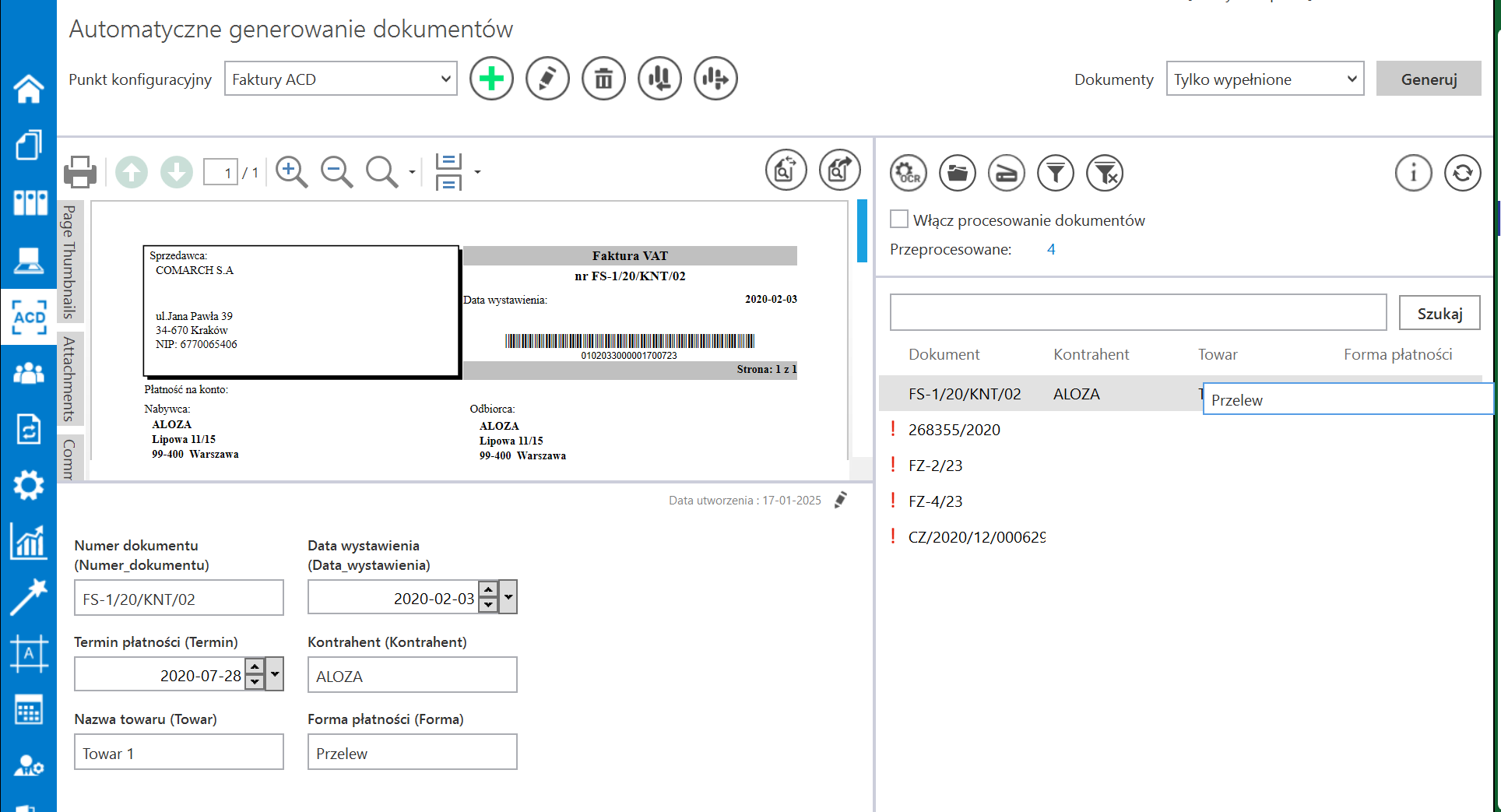Viewport: 1501px width, 812px height.
Task: Click the info icon in right panel
Action: point(1413,173)
